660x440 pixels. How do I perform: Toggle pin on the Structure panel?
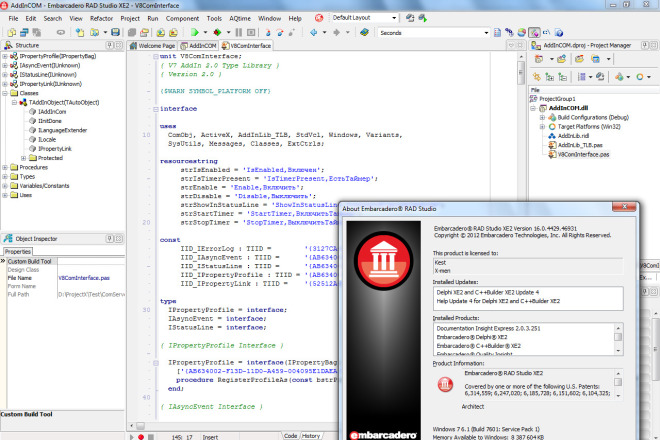tap(110, 45)
